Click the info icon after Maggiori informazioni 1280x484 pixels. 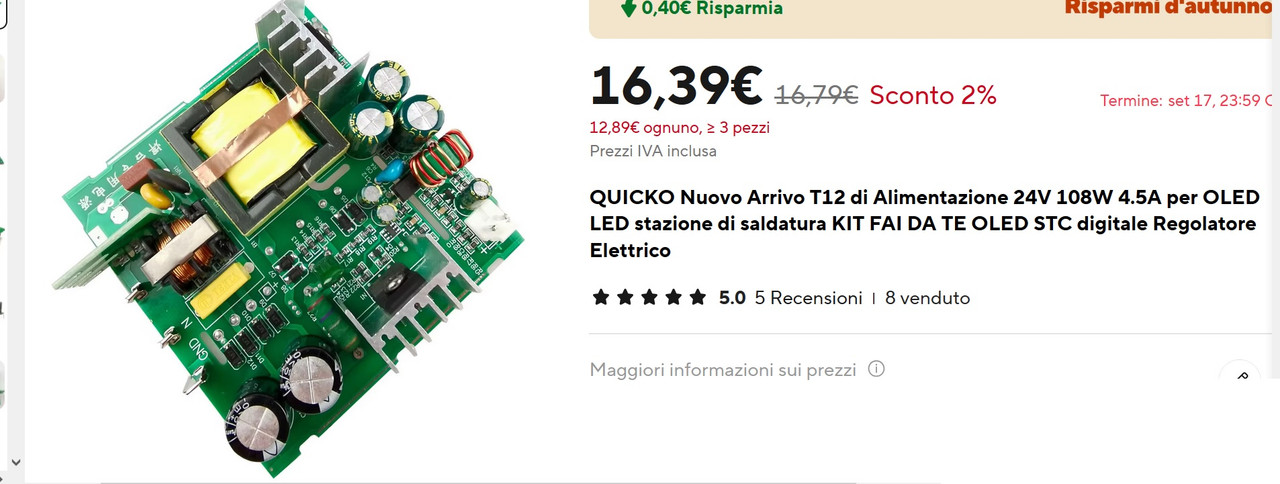coord(876,369)
